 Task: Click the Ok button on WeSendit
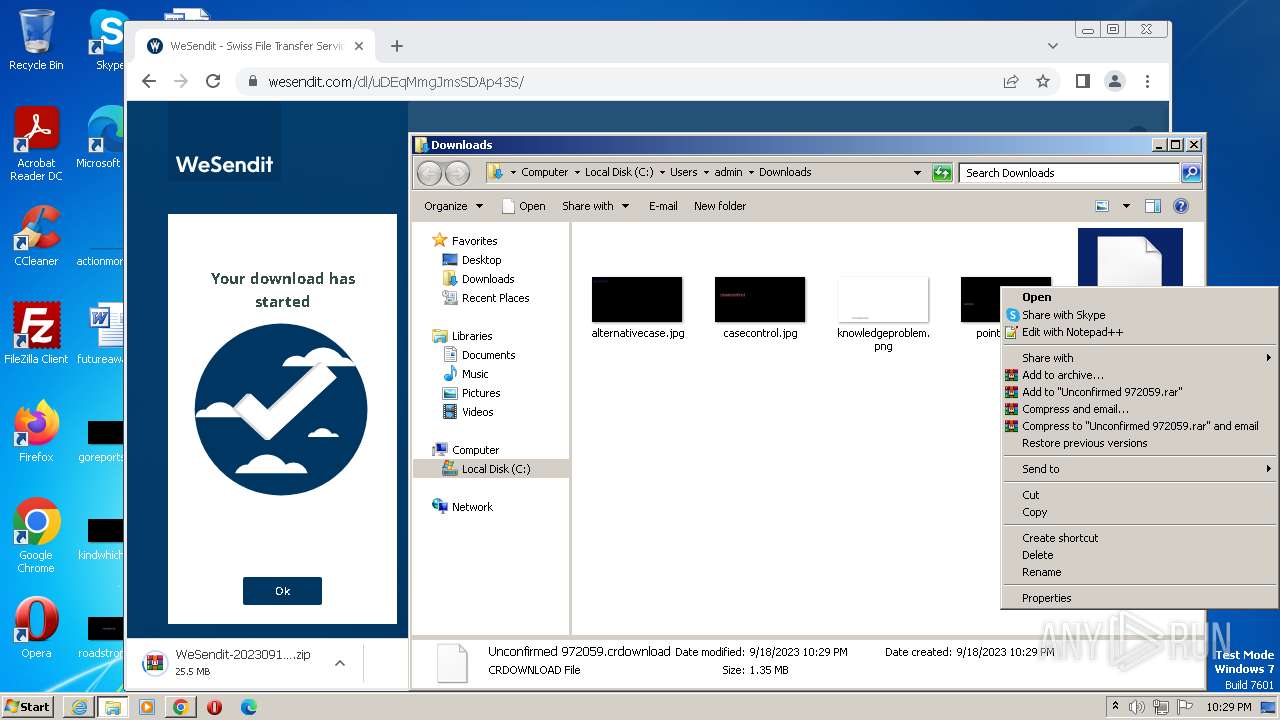pyautogui.click(x=282, y=591)
